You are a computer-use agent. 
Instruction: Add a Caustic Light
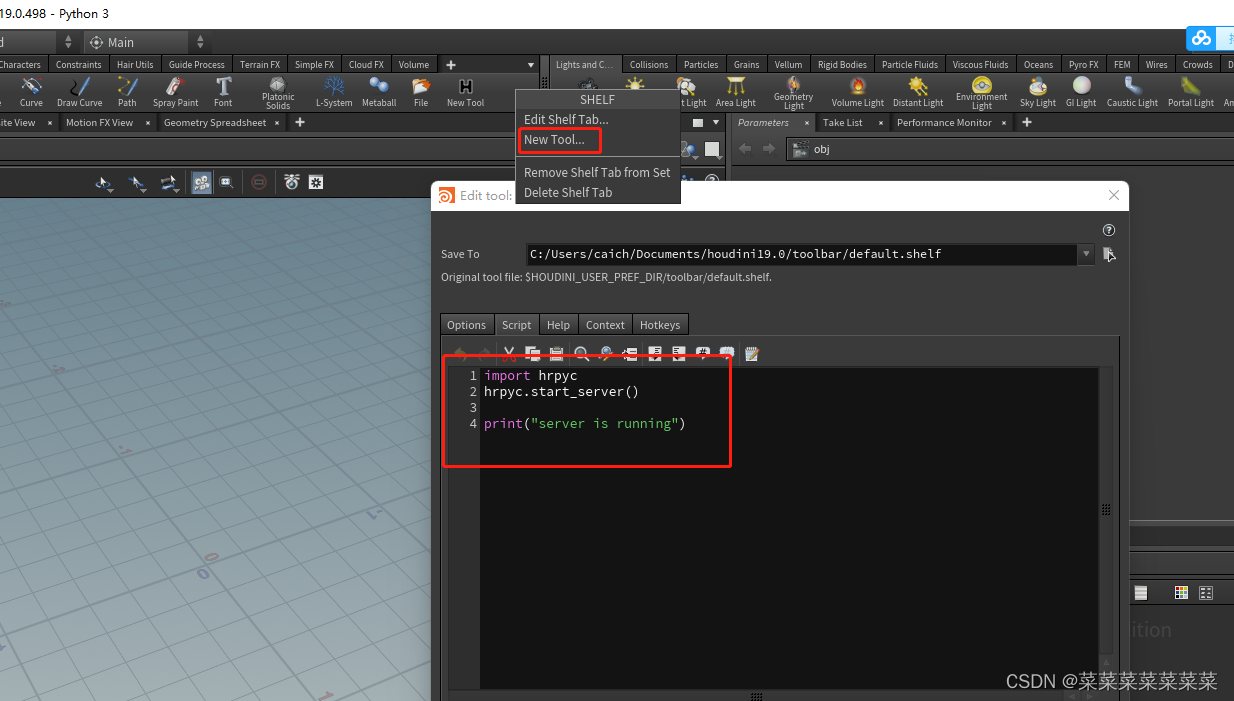[1133, 92]
